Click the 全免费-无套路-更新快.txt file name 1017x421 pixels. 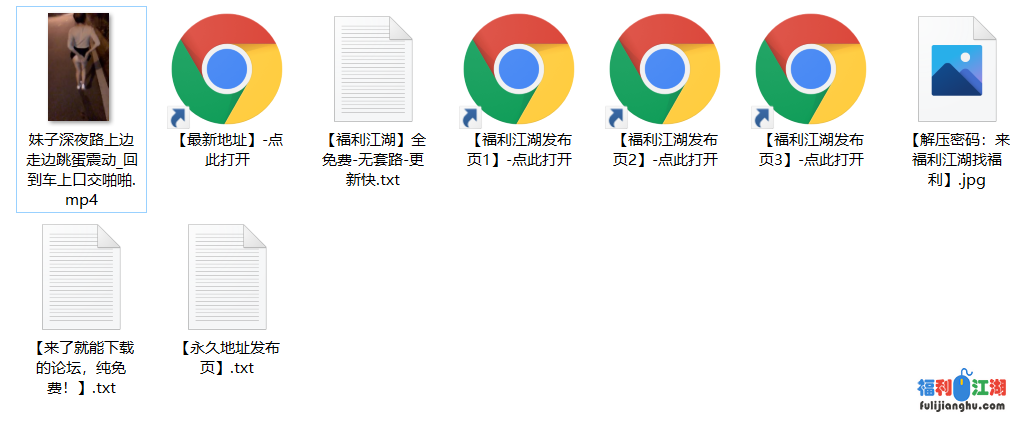click(x=373, y=160)
